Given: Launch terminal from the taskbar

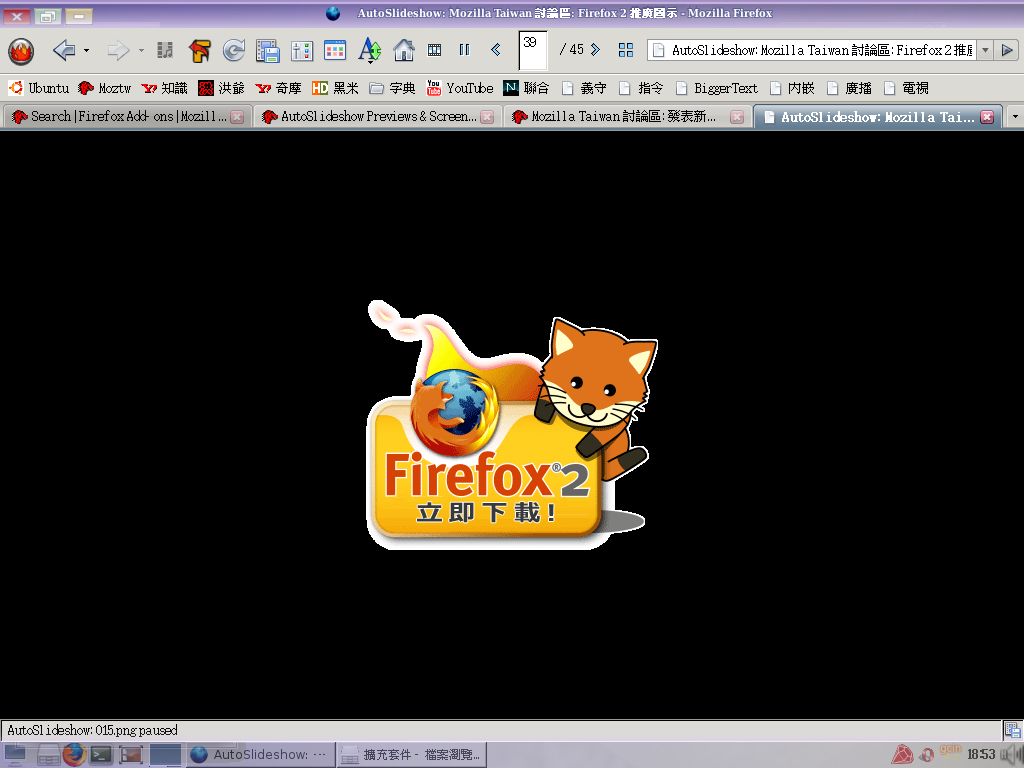Looking at the screenshot, I should point(101,755).
